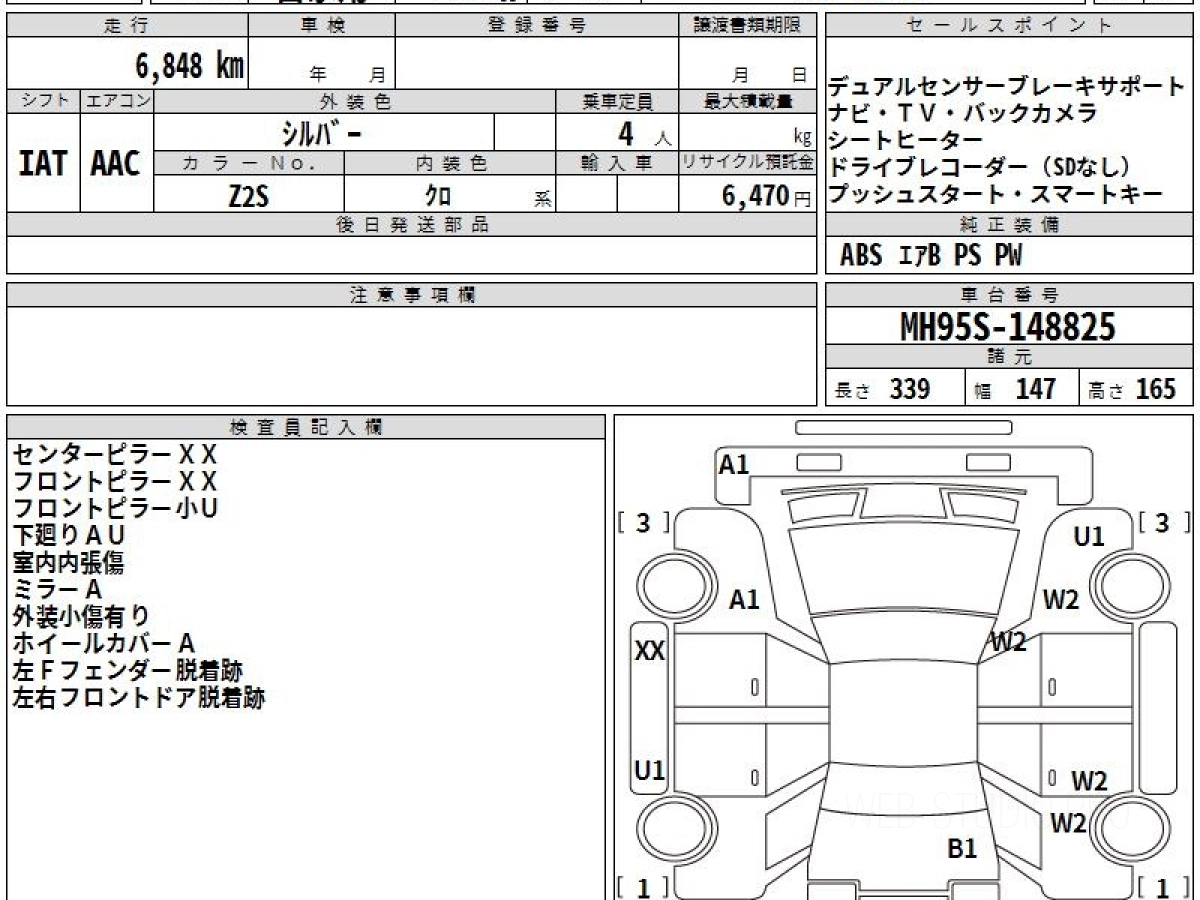
Task: Click the 注意事項欄 header
Action: (412, 295)
